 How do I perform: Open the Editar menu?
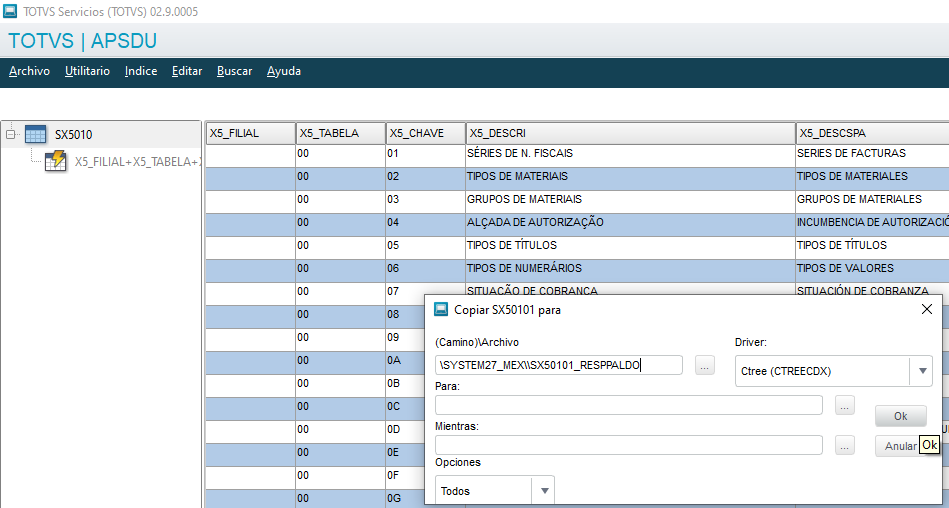pos(187,71)
